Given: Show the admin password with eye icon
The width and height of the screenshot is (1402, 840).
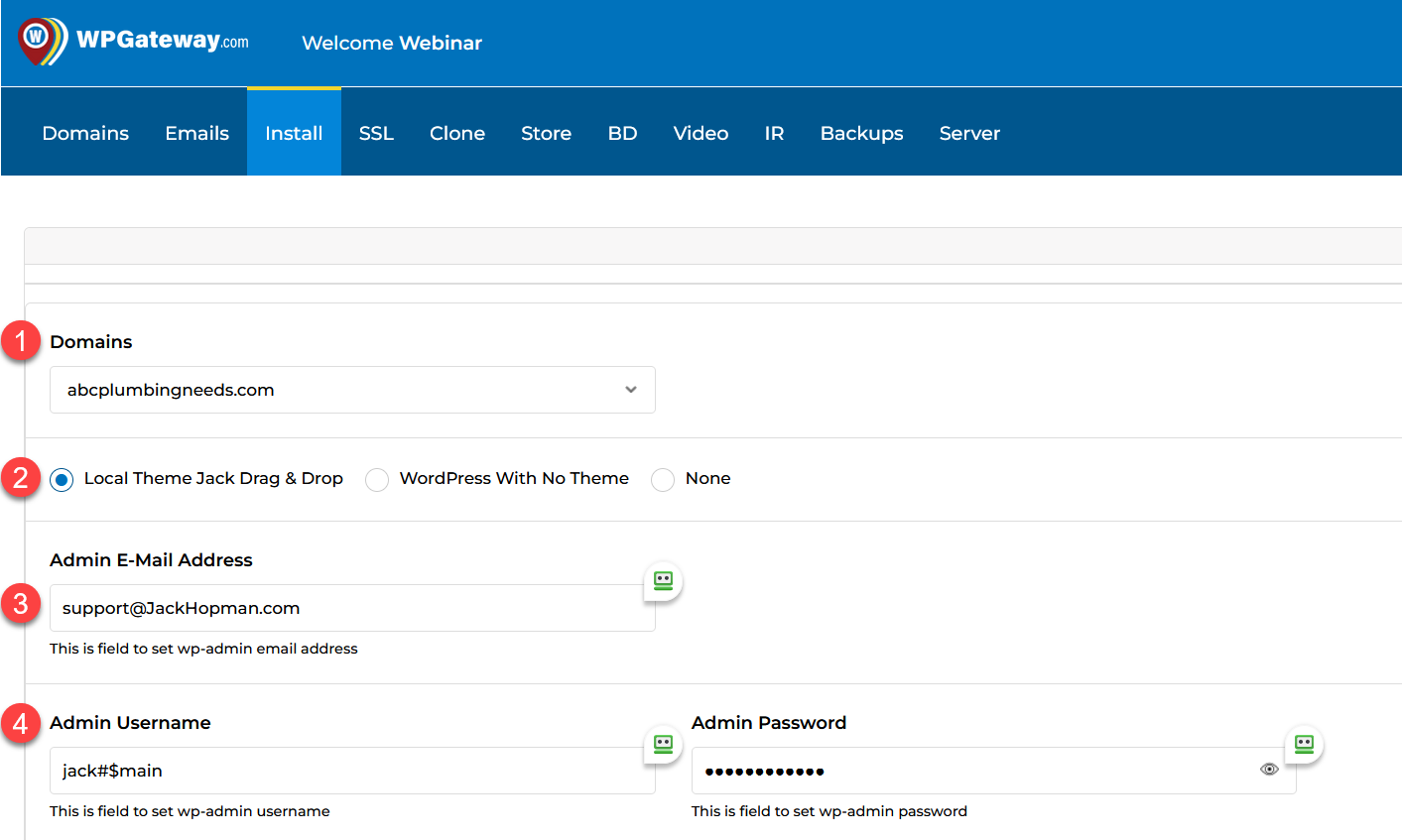Looking at the screenshot, I should [1269, 770].
